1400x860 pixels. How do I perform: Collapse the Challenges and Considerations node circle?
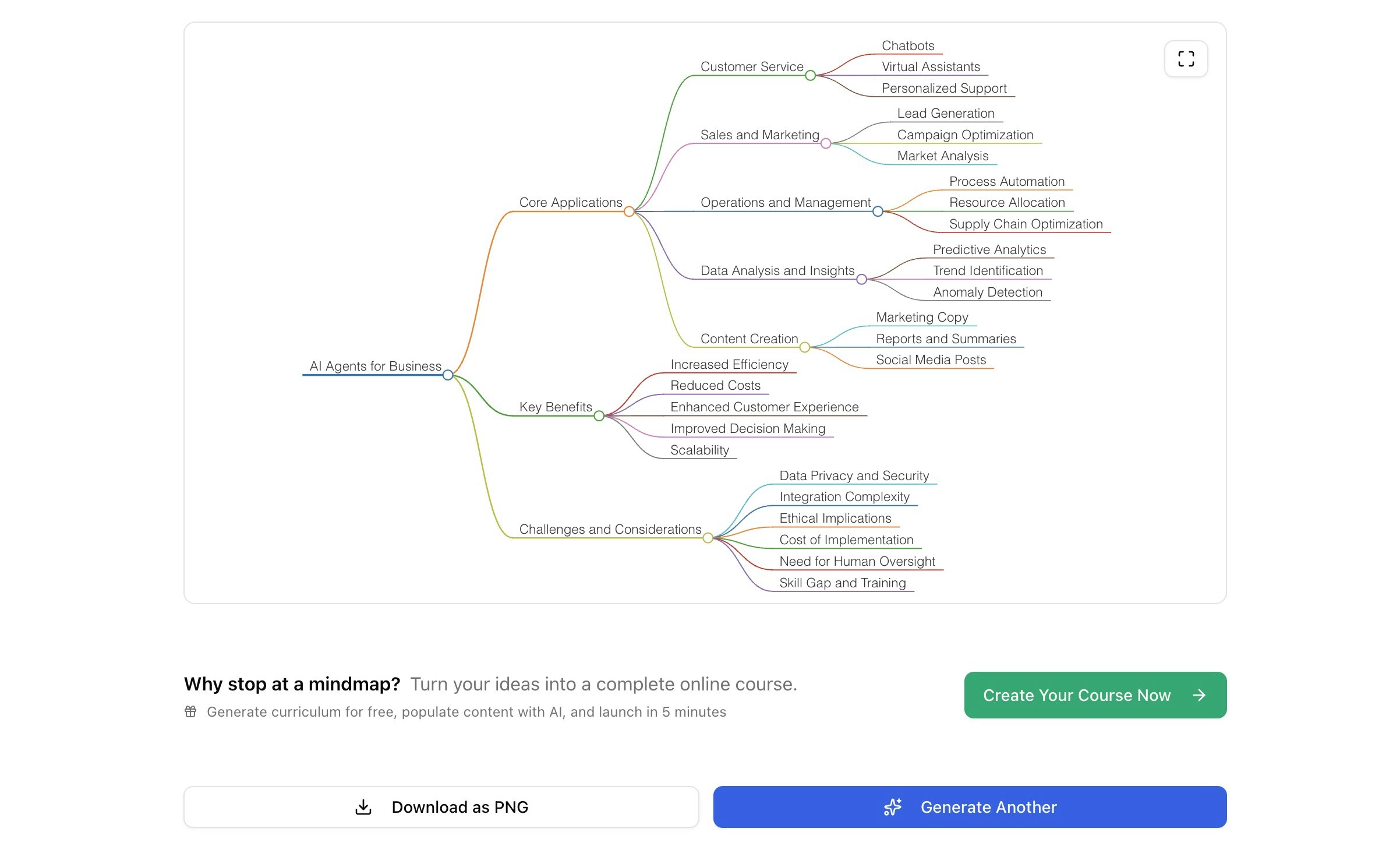708,538
